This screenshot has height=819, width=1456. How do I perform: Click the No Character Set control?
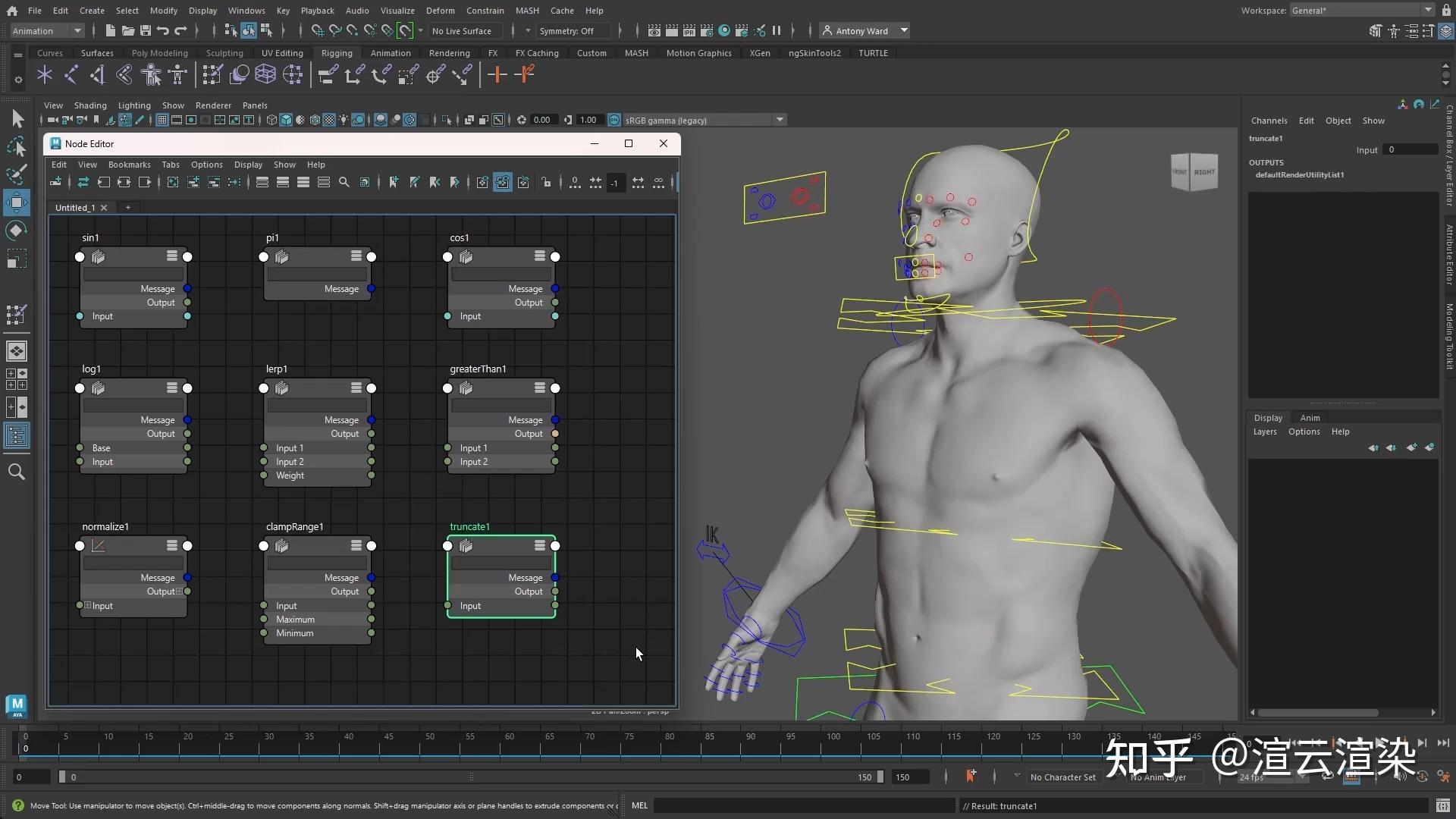1063,777
